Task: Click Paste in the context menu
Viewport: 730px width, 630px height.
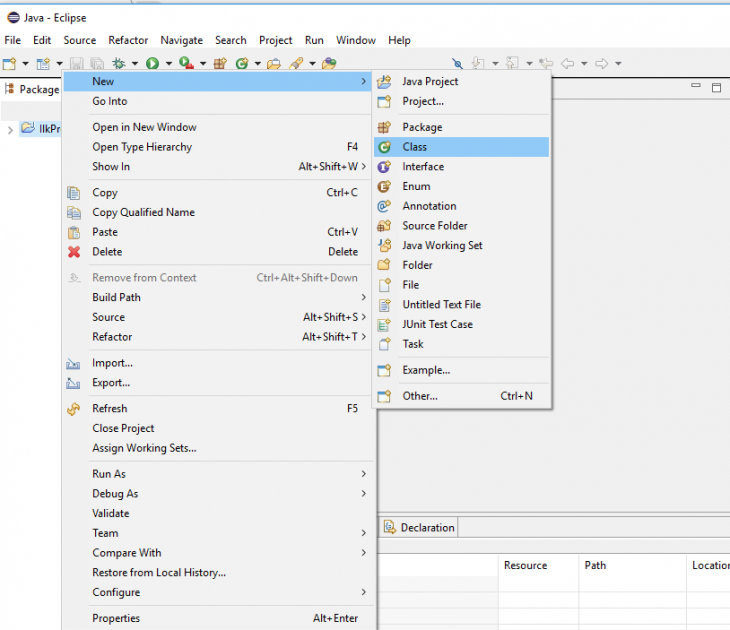Action: pyautogui.click(x=217, y=232)
